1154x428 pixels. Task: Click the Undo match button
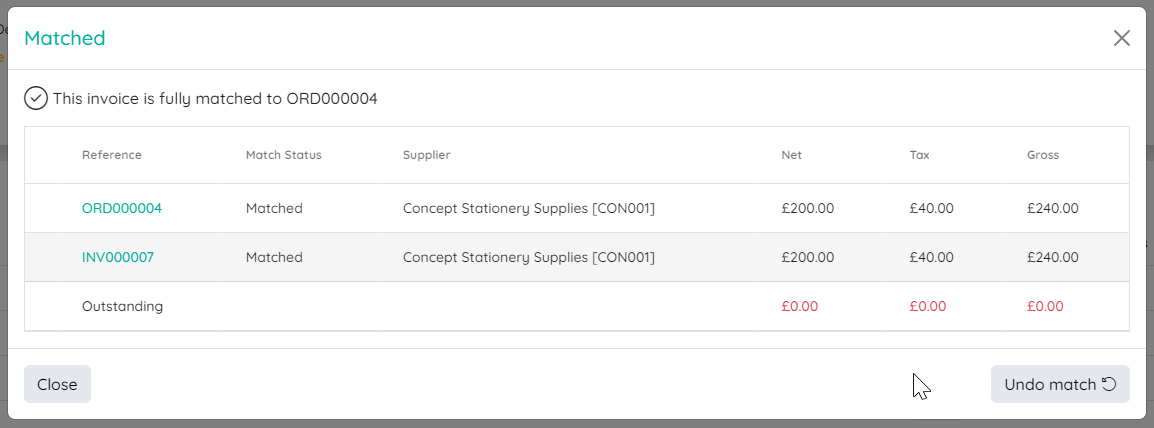1060,384
